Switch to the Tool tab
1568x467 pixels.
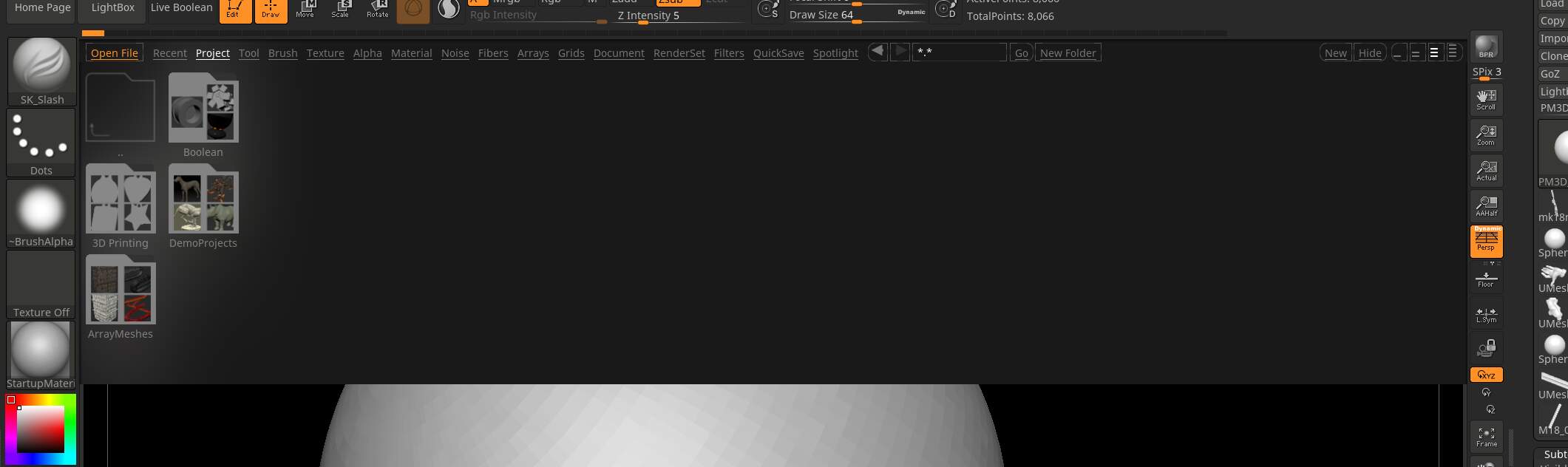[249, 53]
